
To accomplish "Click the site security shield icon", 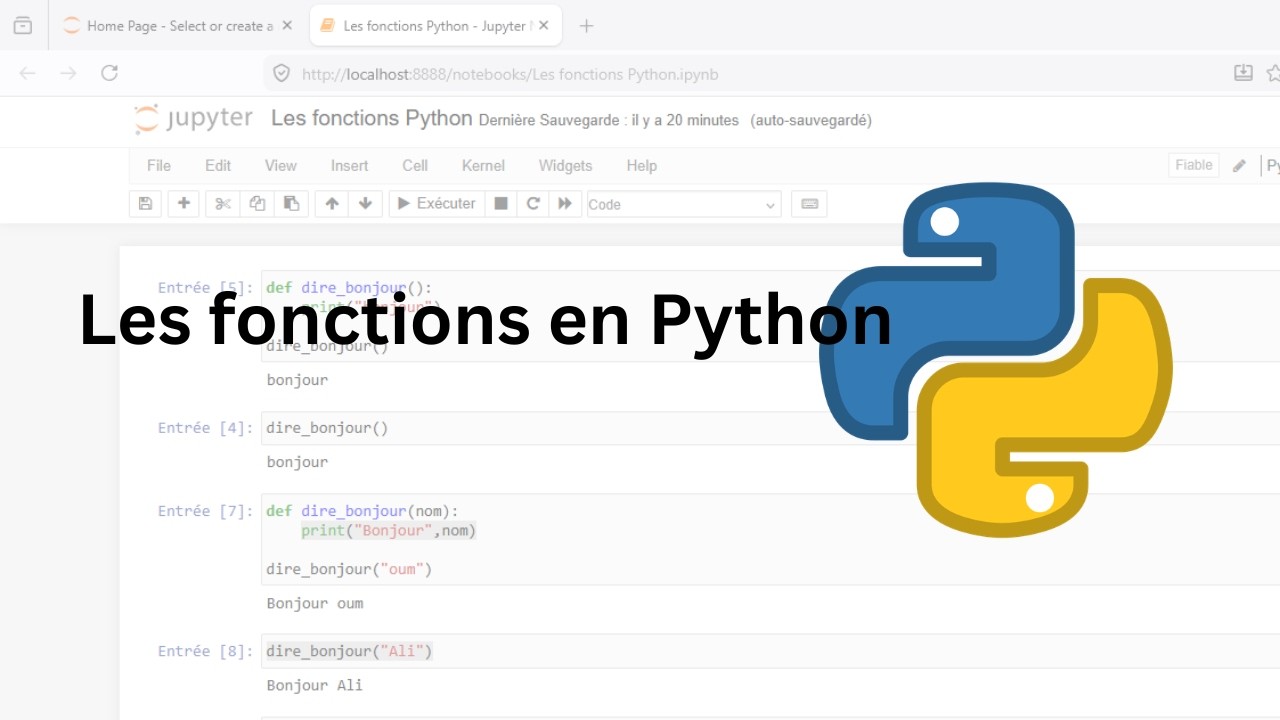I will pos(282,74).
